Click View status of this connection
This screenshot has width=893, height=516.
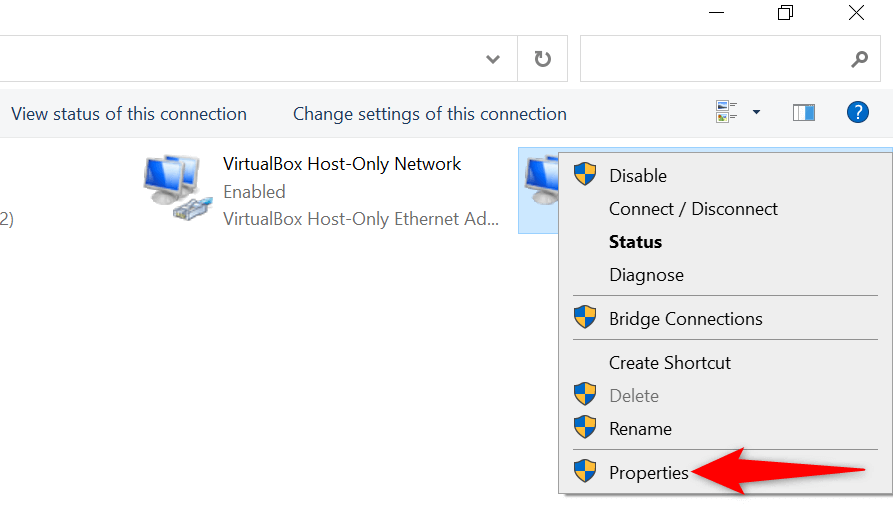pos(129,114)
